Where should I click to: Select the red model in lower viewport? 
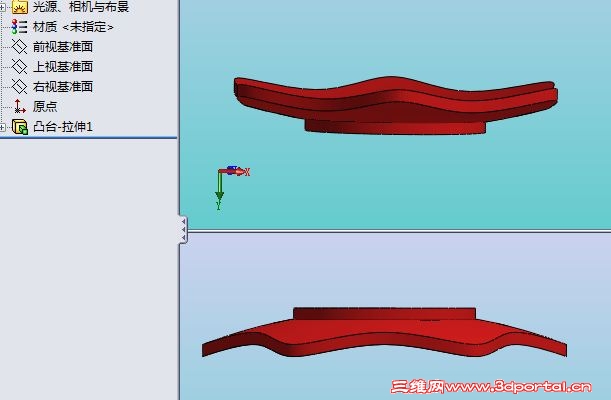coord(384,332)
